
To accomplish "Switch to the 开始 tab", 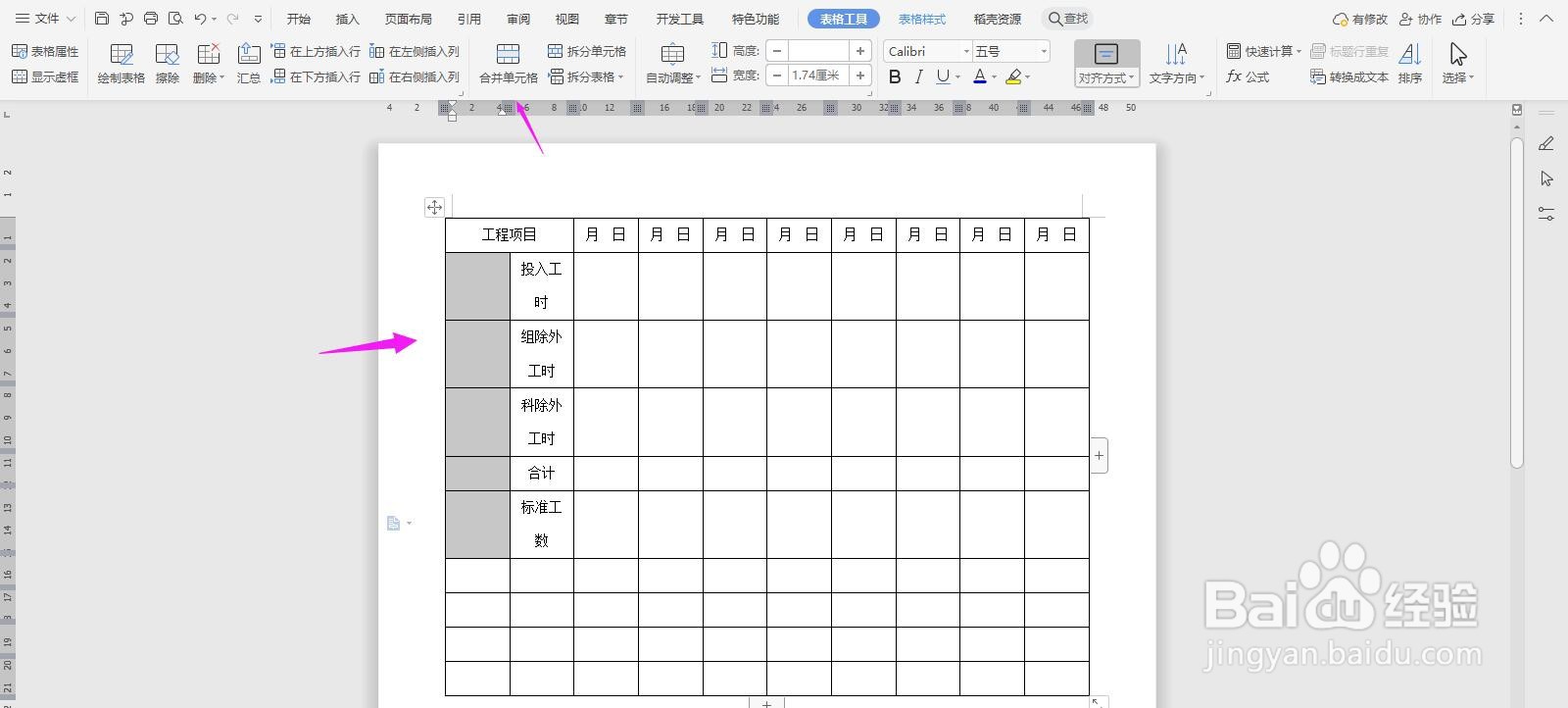I will (299, 19).
